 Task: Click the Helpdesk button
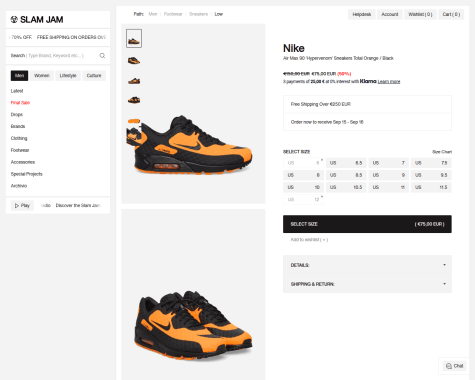[362, 14]
